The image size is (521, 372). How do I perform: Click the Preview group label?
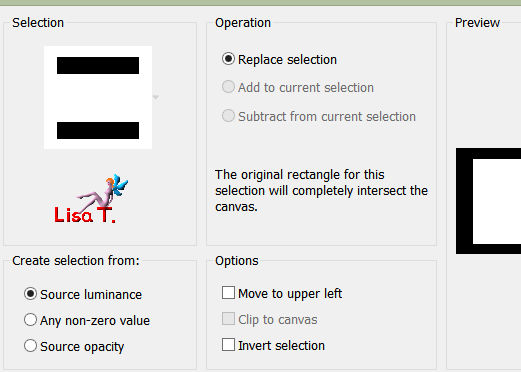pos(477,23)
